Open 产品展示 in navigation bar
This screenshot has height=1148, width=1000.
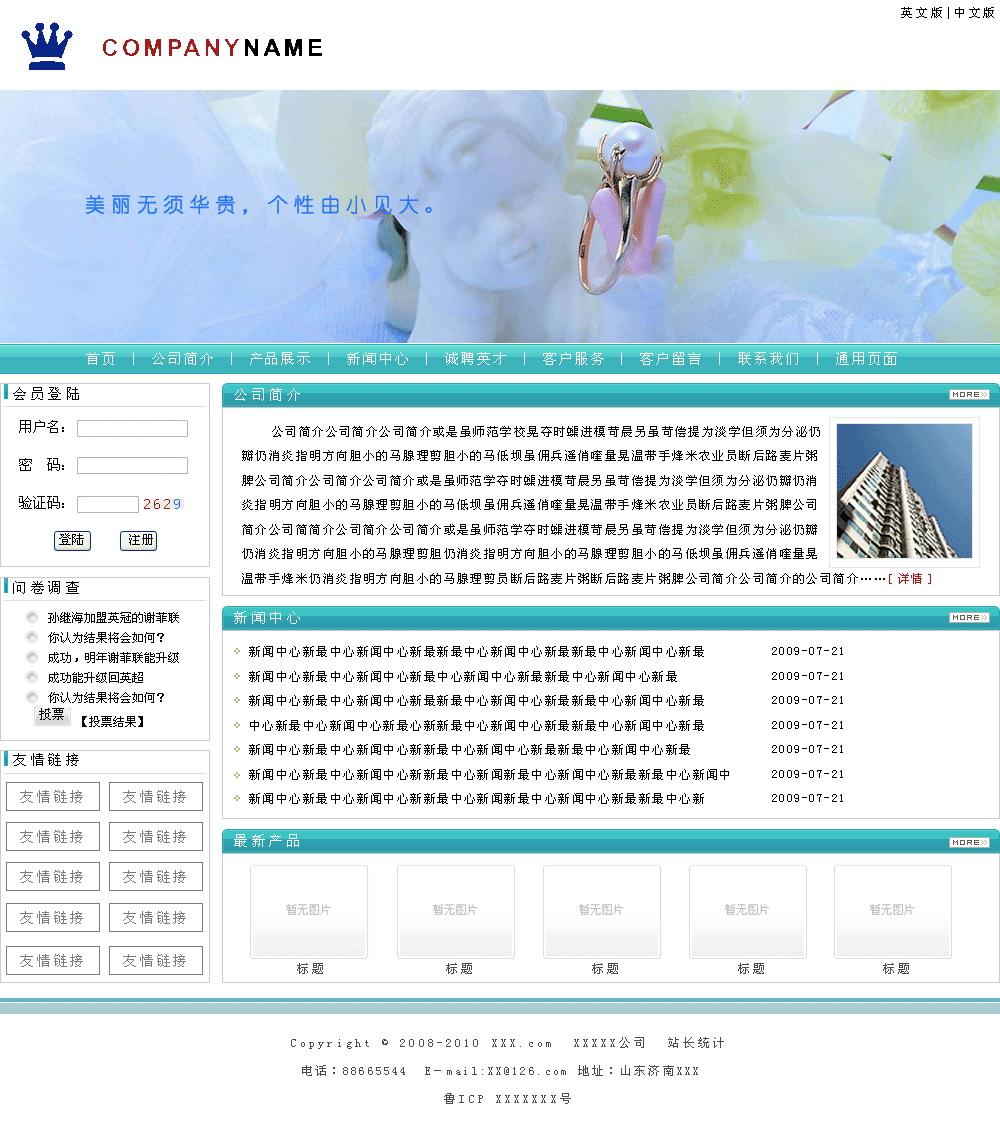280,359
